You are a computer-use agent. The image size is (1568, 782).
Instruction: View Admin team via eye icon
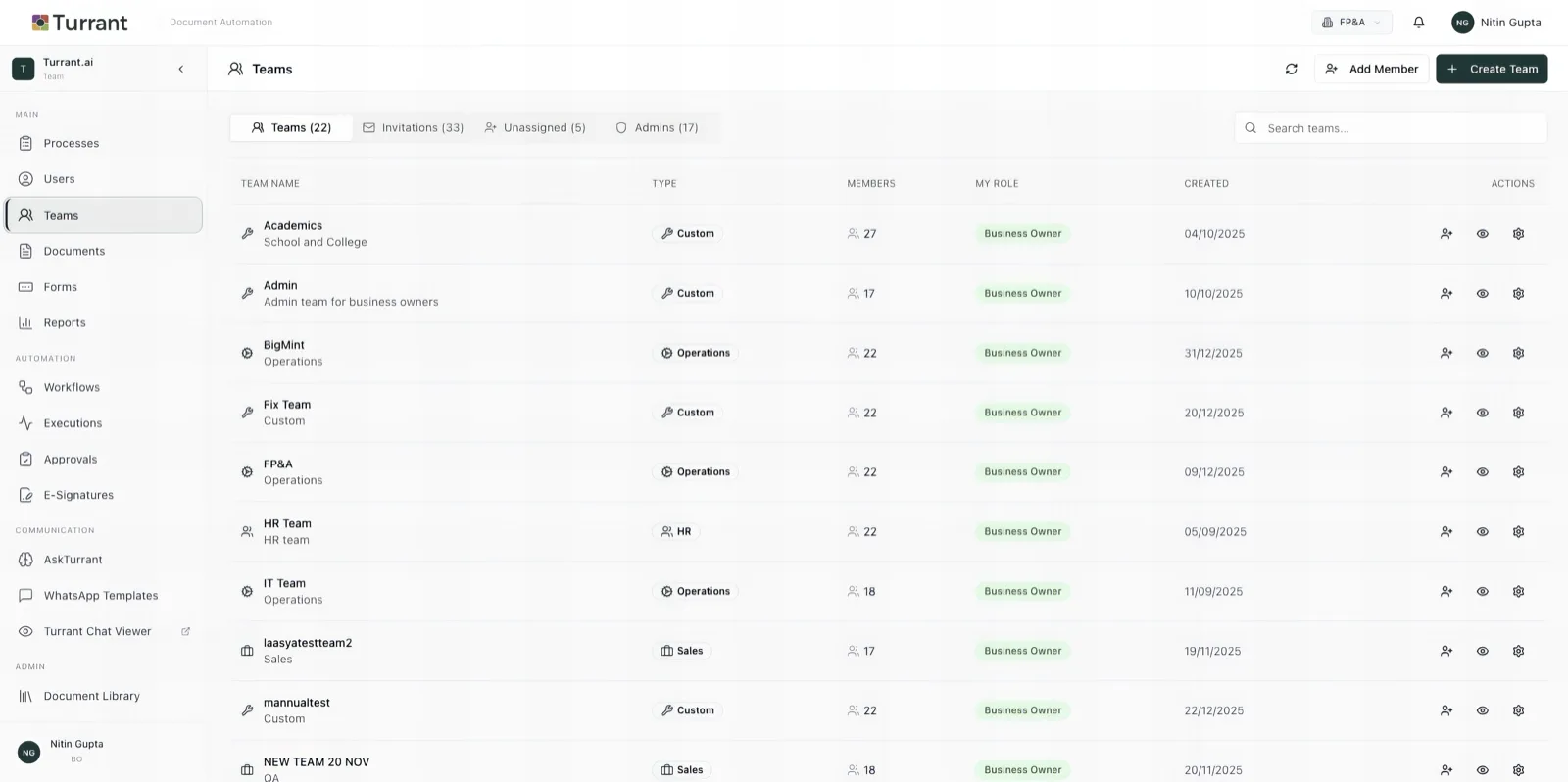(x=1482, y=294)
